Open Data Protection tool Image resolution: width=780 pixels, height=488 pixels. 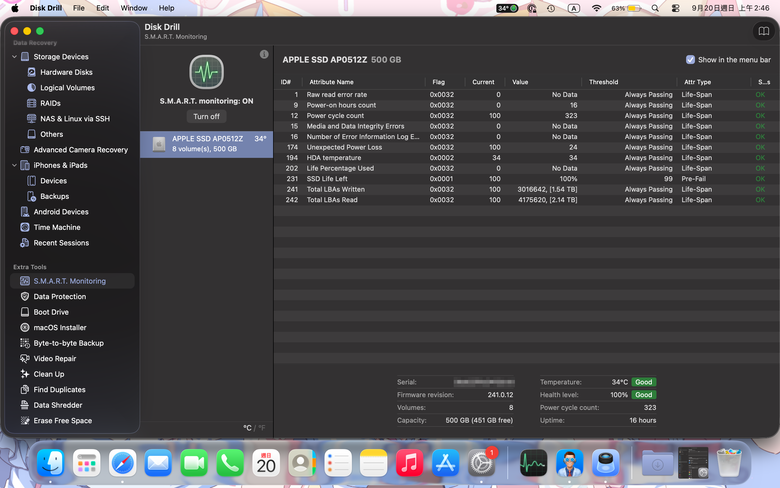pyautogui.click(x=59, y=296)
